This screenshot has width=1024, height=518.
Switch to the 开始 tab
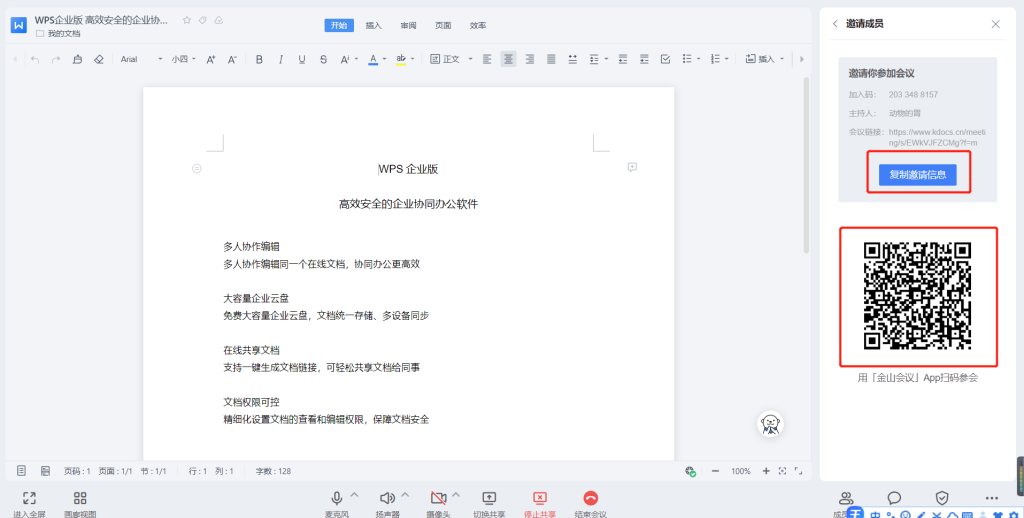click(339, 25)
